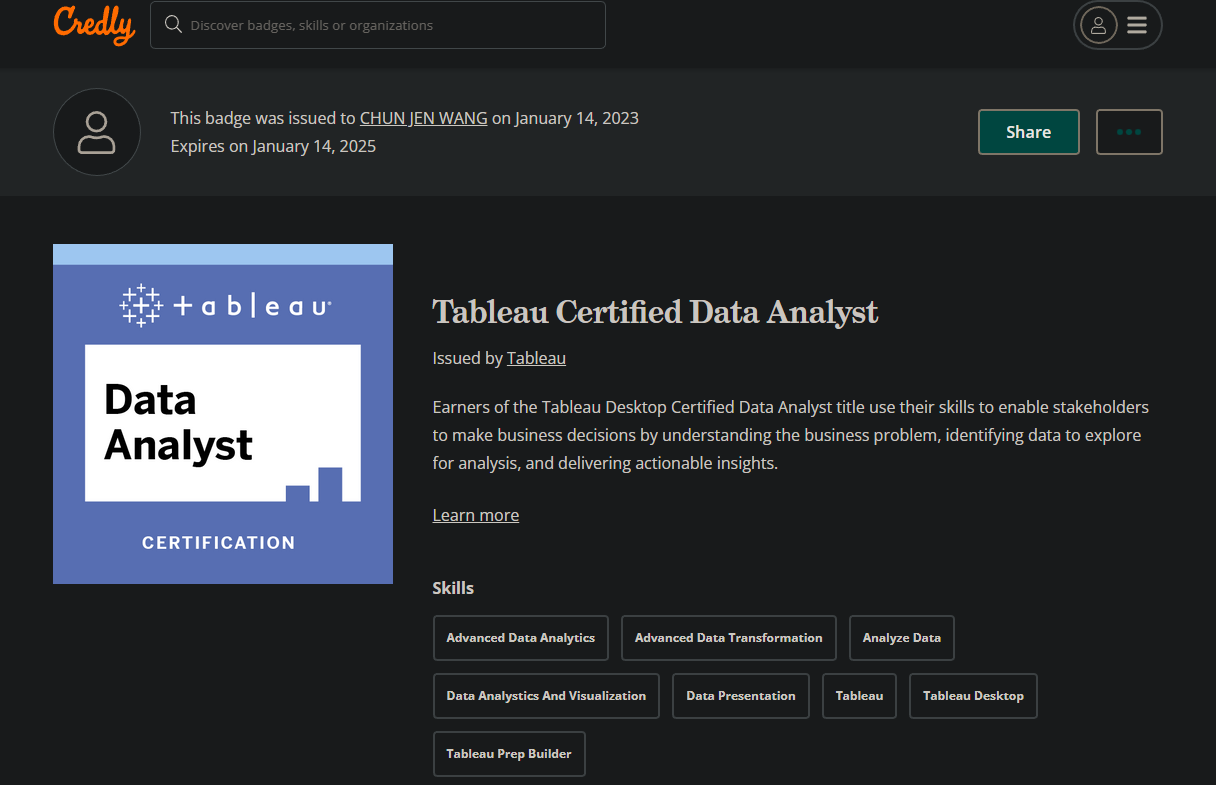Select the Tableau Prep Builder skill tag

(x=509, y=754)
